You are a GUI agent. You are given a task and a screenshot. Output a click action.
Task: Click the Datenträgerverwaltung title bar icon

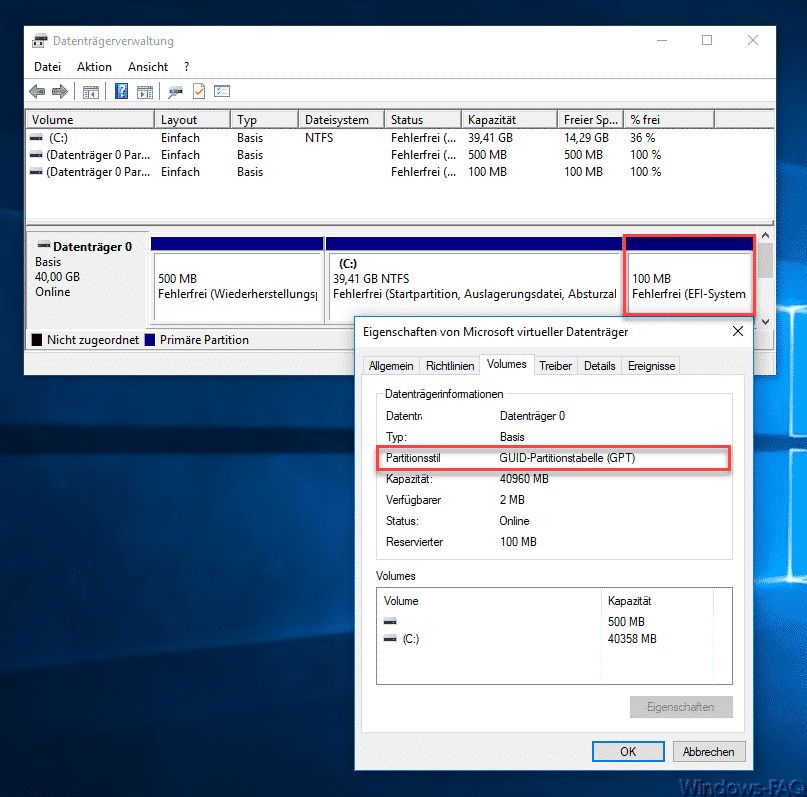click(x=40, y=40)
